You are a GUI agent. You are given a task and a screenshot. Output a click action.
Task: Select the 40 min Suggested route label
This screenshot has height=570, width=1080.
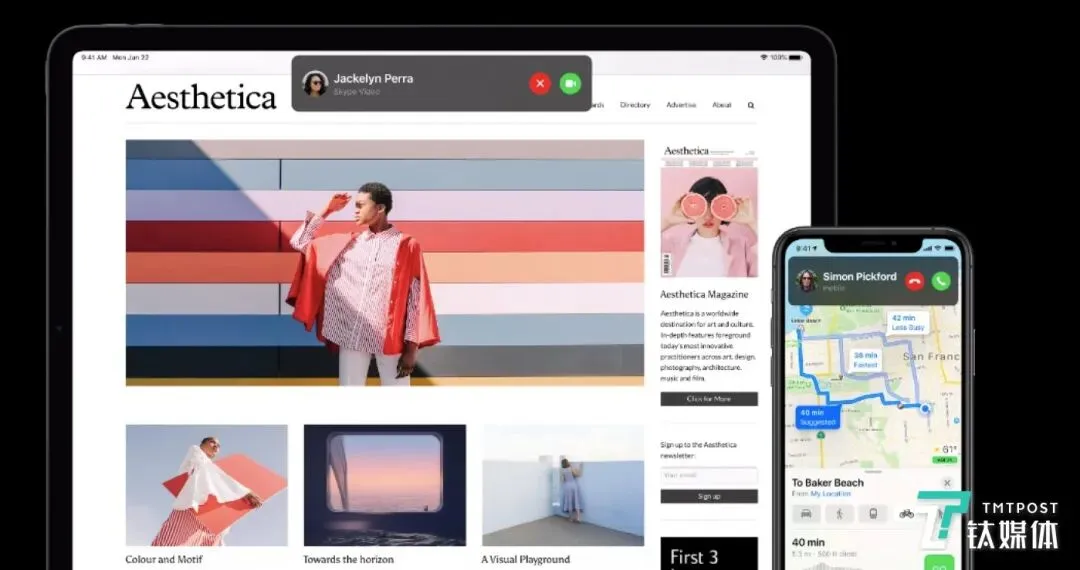[818, 417]
